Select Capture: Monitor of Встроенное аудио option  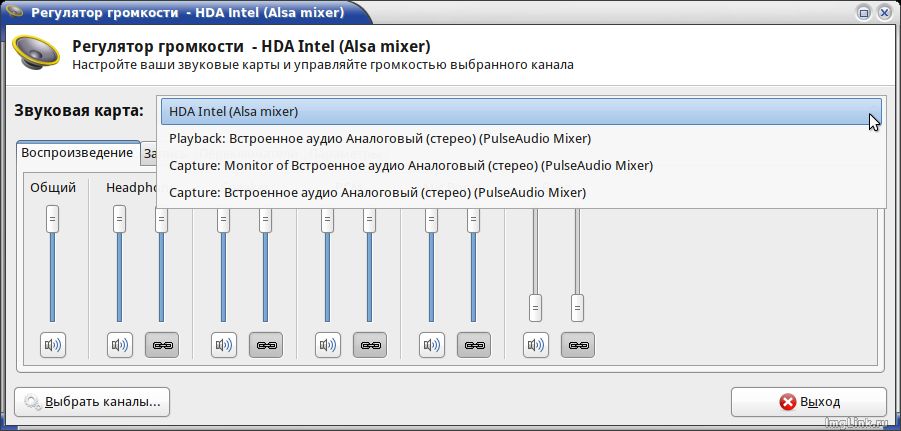[521, 166]
